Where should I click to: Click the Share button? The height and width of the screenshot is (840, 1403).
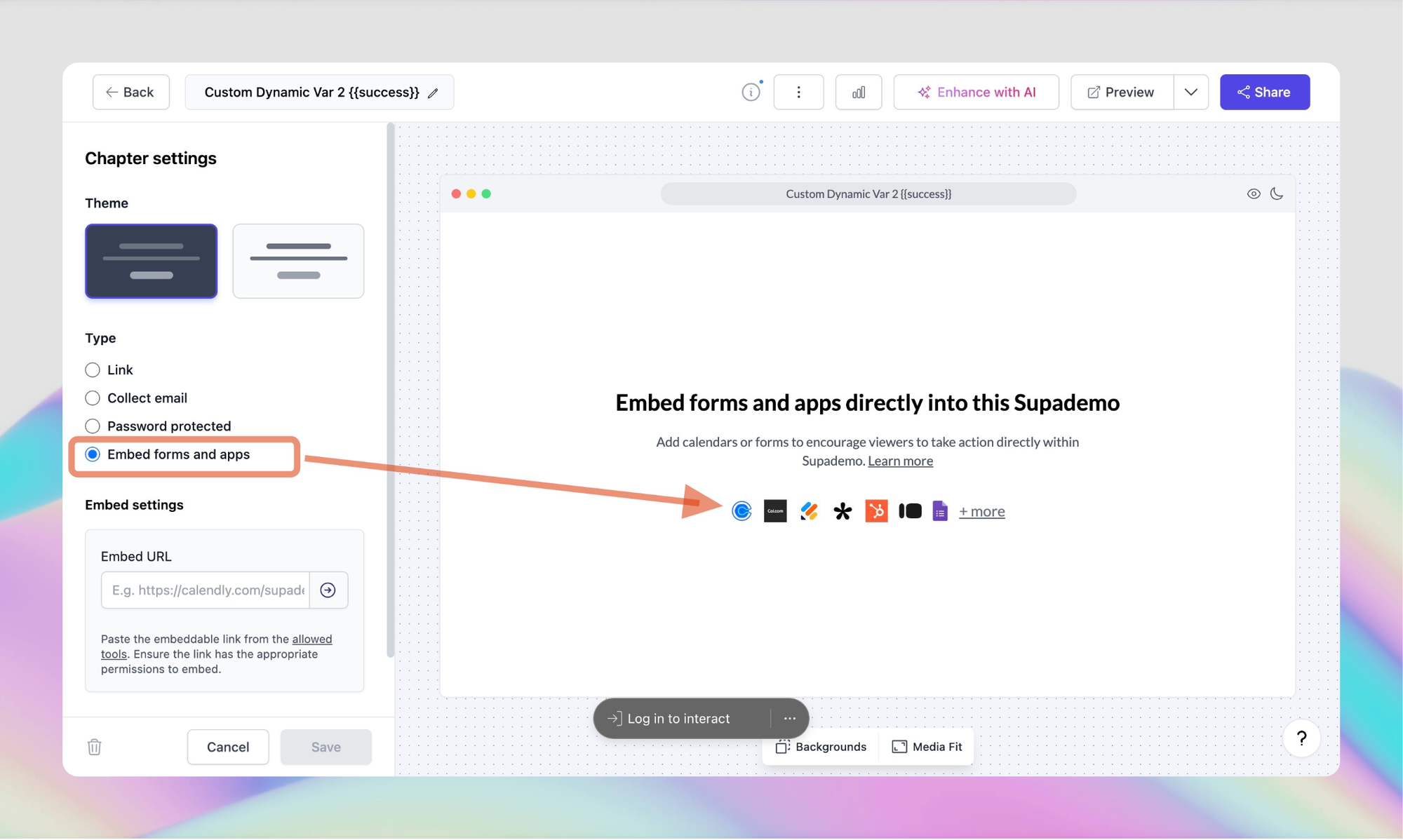click(1264, 92)
